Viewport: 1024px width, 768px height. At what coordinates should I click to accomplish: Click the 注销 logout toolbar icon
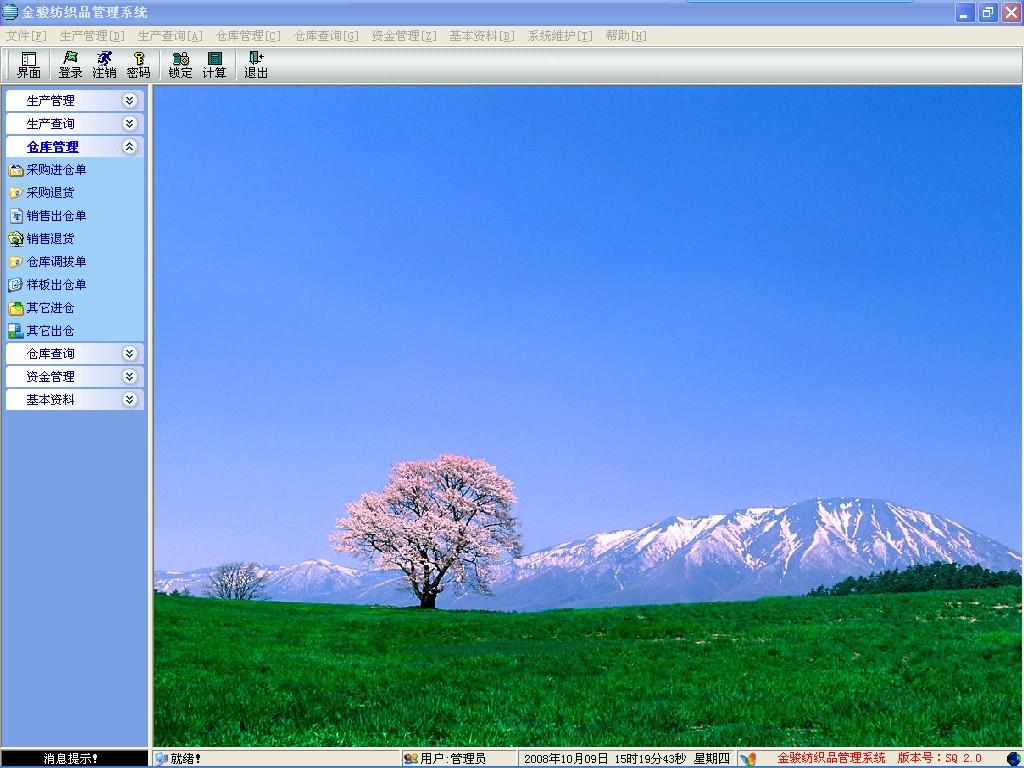(104, 65)
